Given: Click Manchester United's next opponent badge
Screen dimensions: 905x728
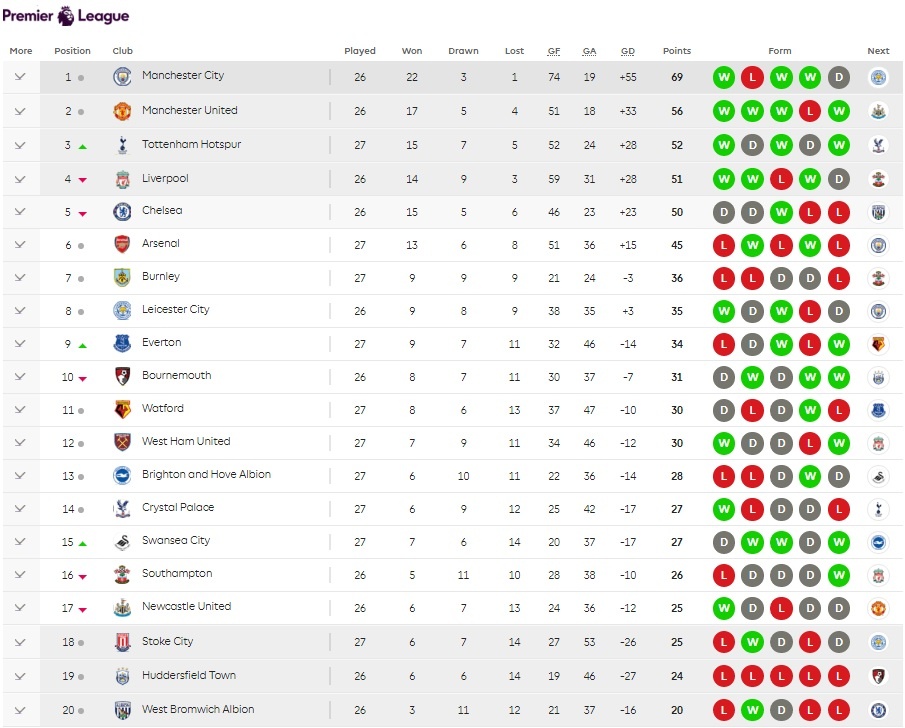Looking at the screenshot, I should pyautogui.click(x=878, y=111).
